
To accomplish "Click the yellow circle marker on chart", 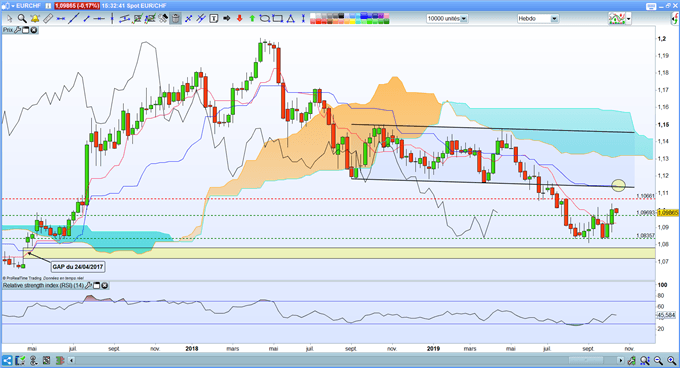I will click(x=618, y=186).
